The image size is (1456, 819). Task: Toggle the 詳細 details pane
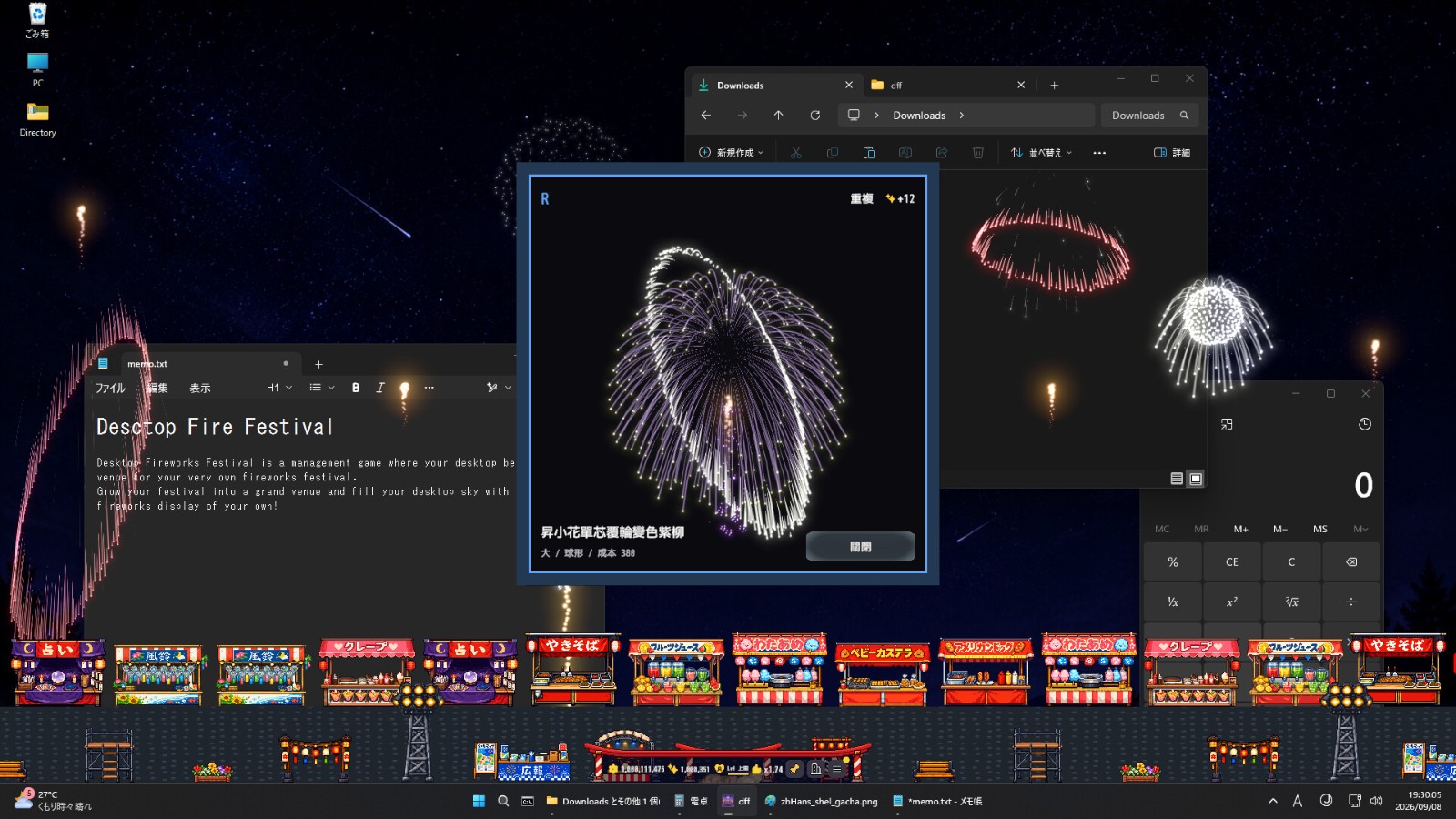point(1172,153)
